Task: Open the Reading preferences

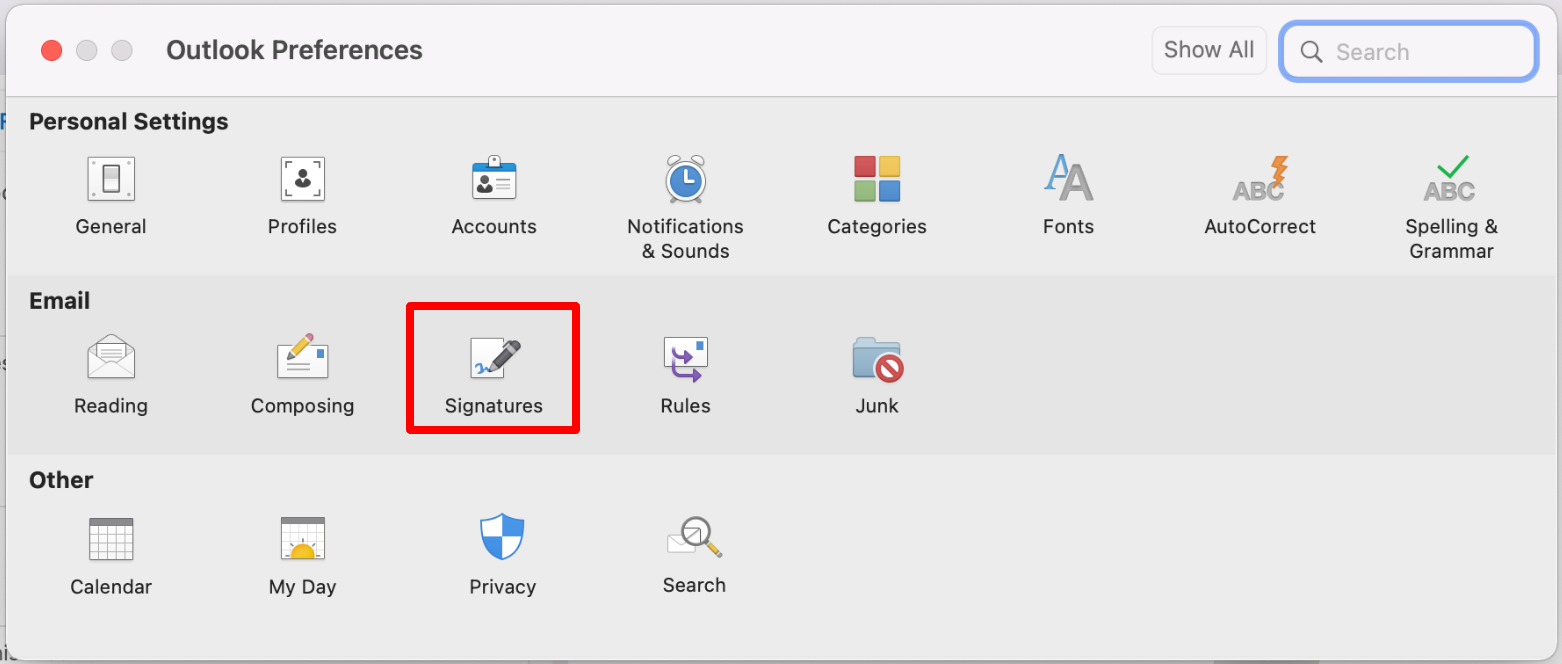Action: coord(110,368)
